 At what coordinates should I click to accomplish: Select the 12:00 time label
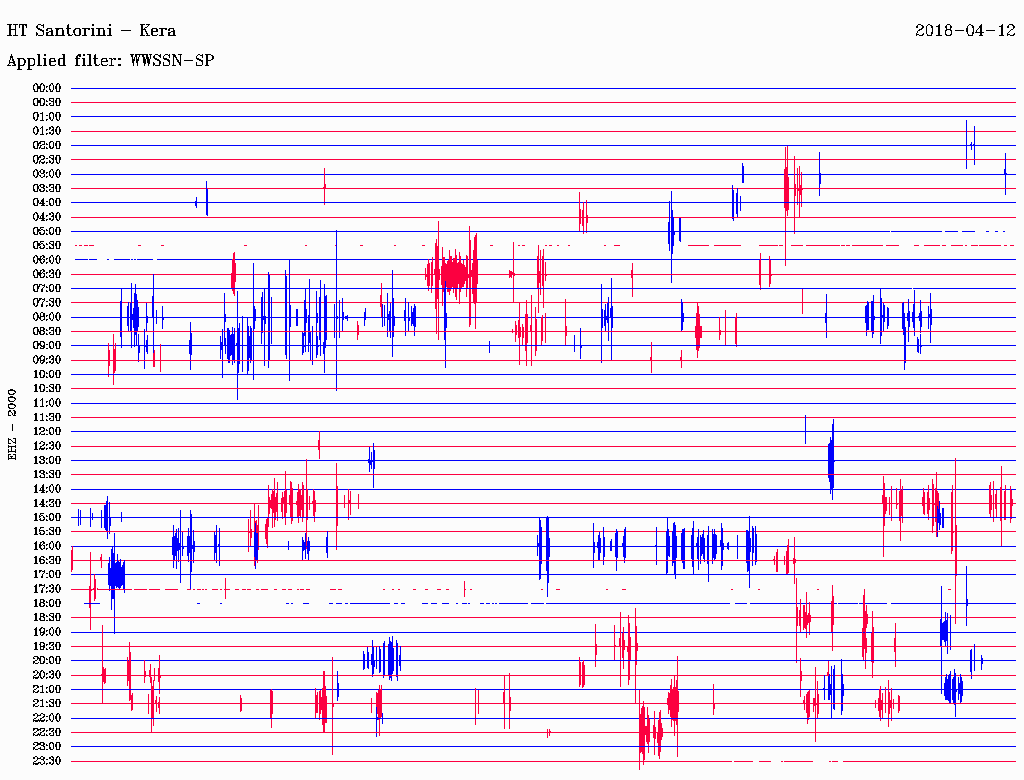[x=47, y=431]
